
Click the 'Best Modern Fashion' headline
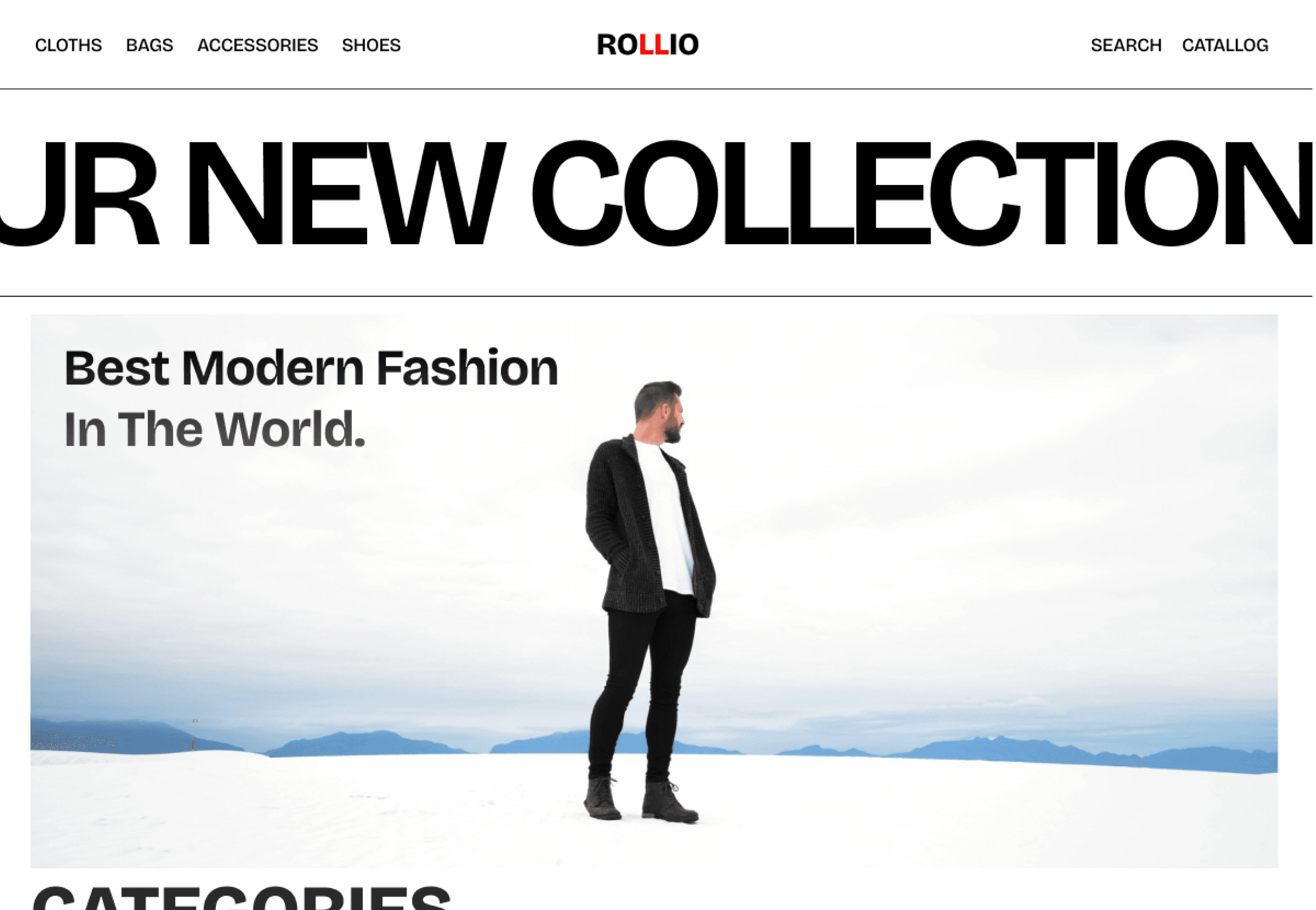[x=311, y=368]
